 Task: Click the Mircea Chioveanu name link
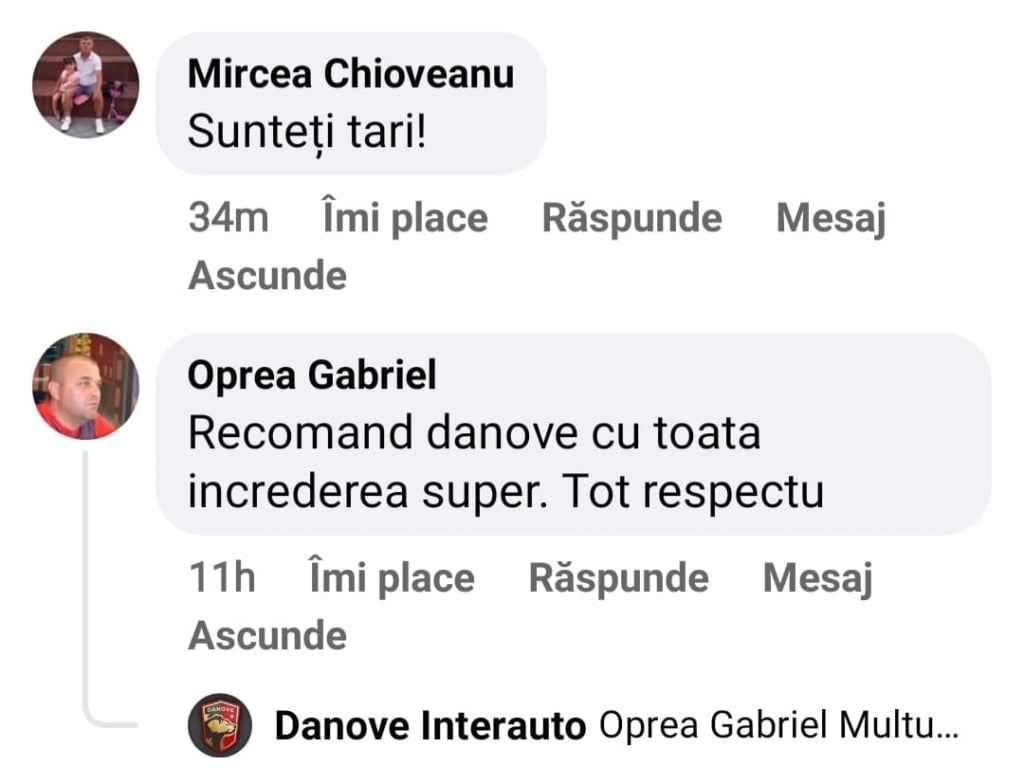(x=350, y=74)
